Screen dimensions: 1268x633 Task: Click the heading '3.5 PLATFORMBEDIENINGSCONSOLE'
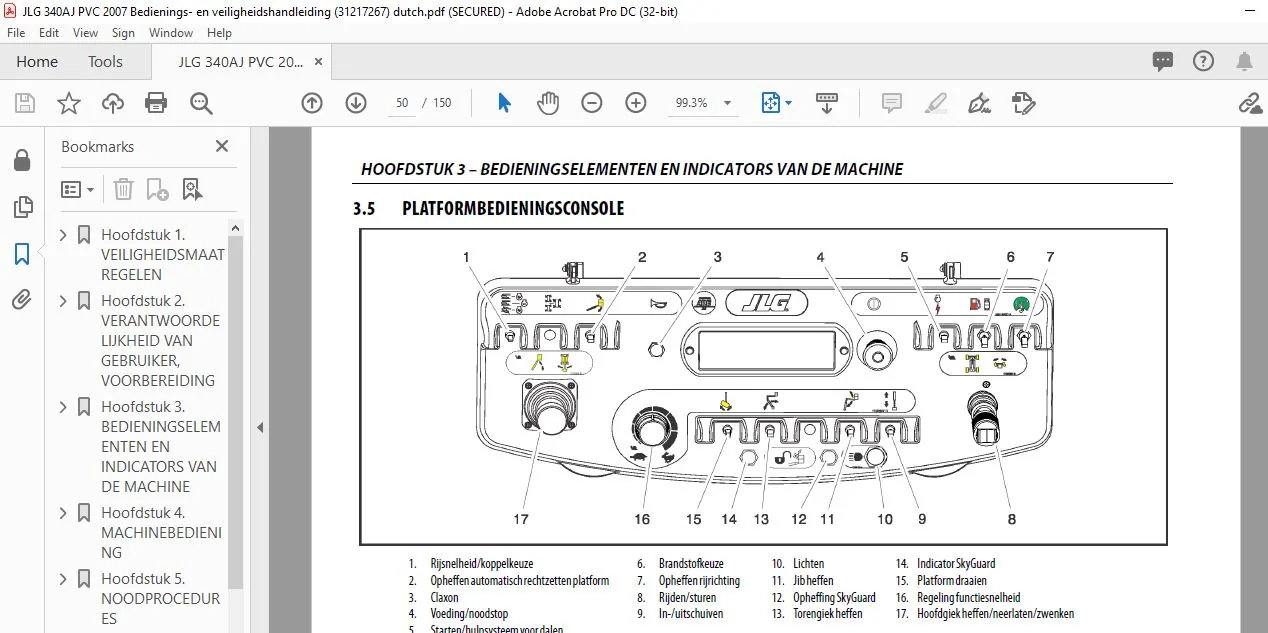(489, 209)
